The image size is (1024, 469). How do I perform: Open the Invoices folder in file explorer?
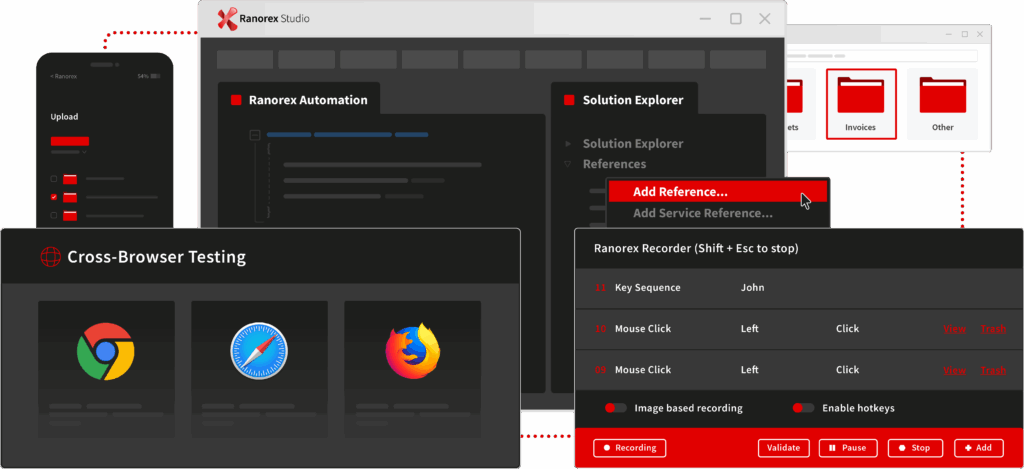pyautogui.click(x=861, y=104)
